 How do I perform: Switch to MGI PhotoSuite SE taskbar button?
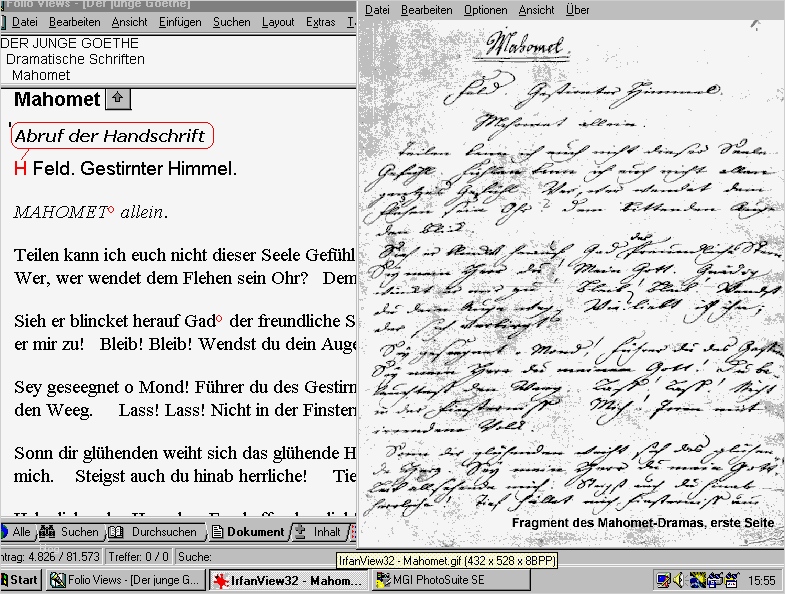click(x=452, y=580)
